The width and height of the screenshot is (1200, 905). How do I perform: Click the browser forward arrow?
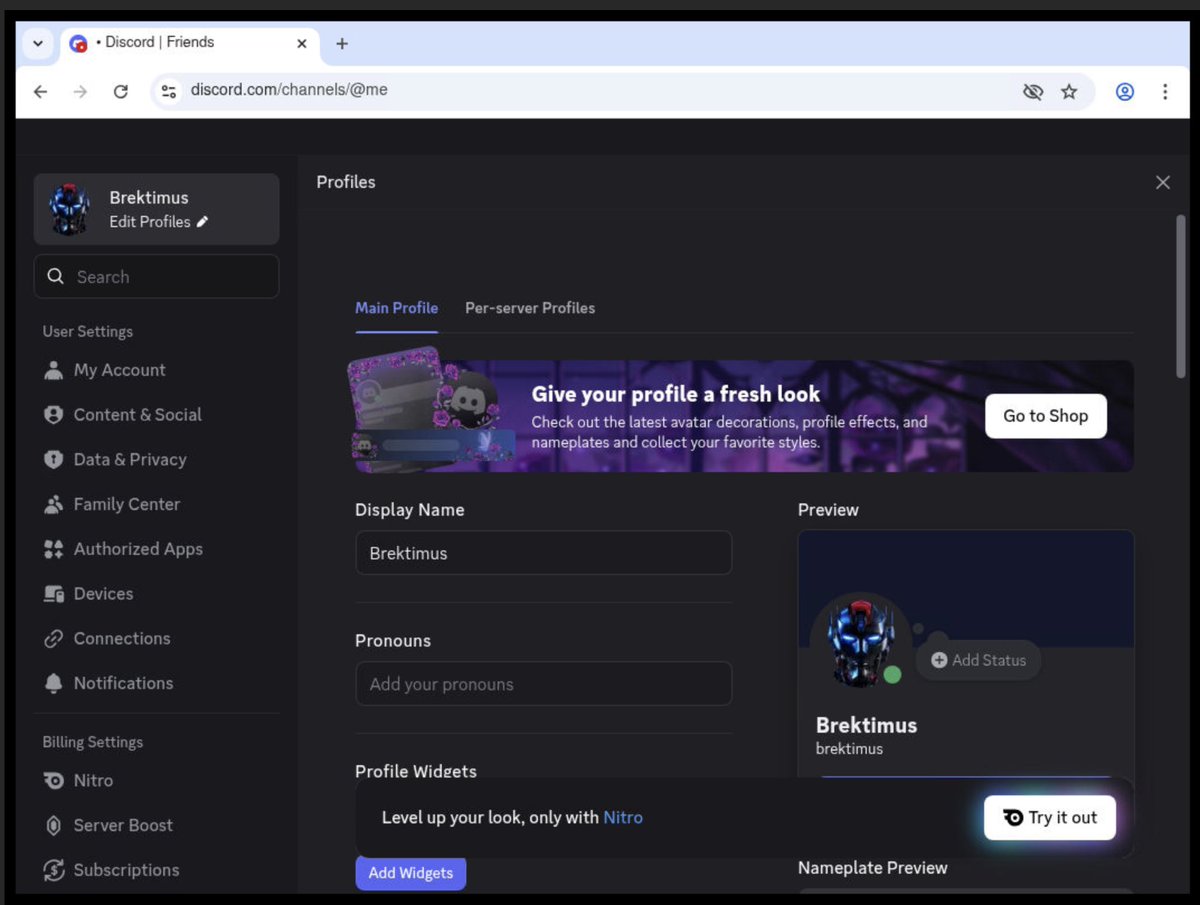pyautogui.click(x=80, y=91)
